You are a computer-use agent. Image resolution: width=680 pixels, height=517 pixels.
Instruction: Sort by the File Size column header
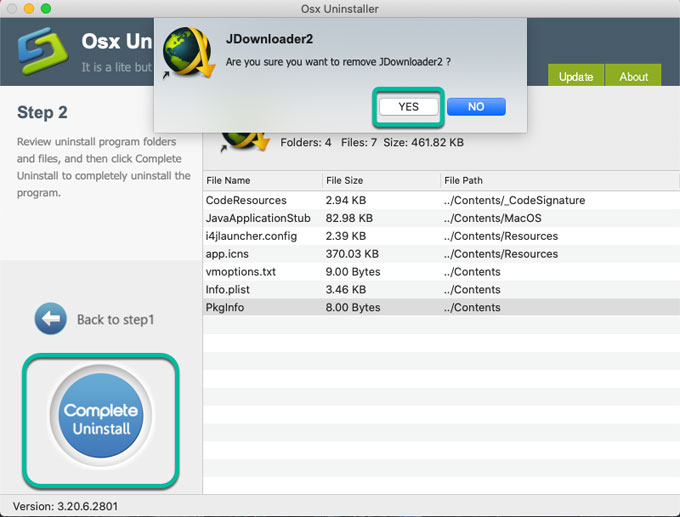click(x=381, y=180)
